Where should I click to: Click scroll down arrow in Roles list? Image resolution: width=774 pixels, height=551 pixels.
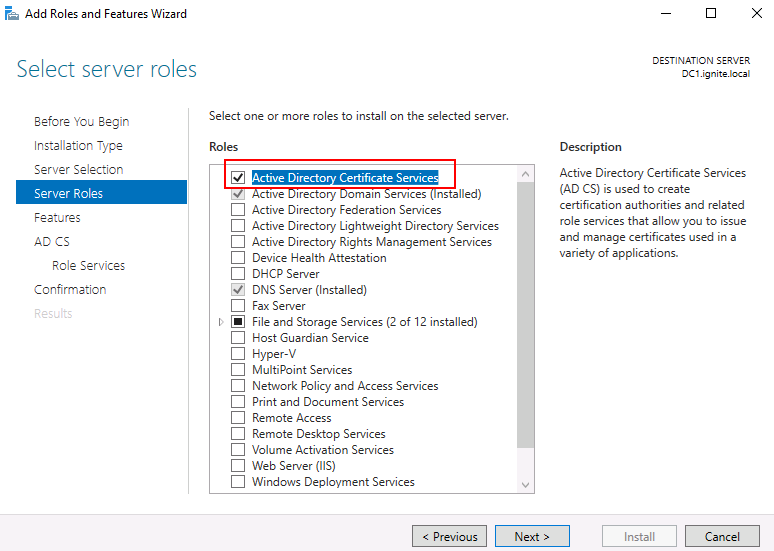[525, 485]
